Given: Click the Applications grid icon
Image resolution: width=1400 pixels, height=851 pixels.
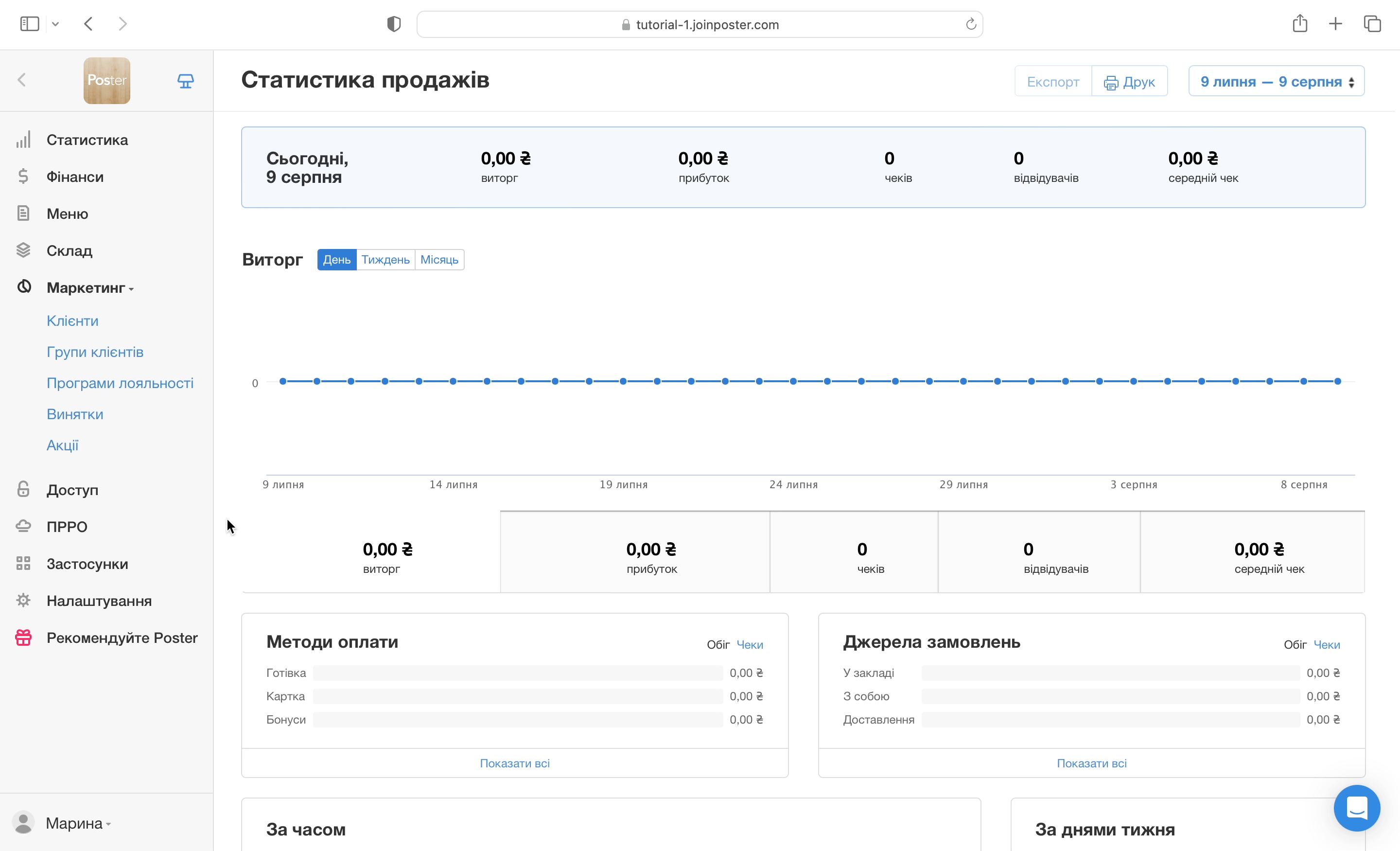Looking at the screenshot, I should pyautogui.click(x=23, y=563).
